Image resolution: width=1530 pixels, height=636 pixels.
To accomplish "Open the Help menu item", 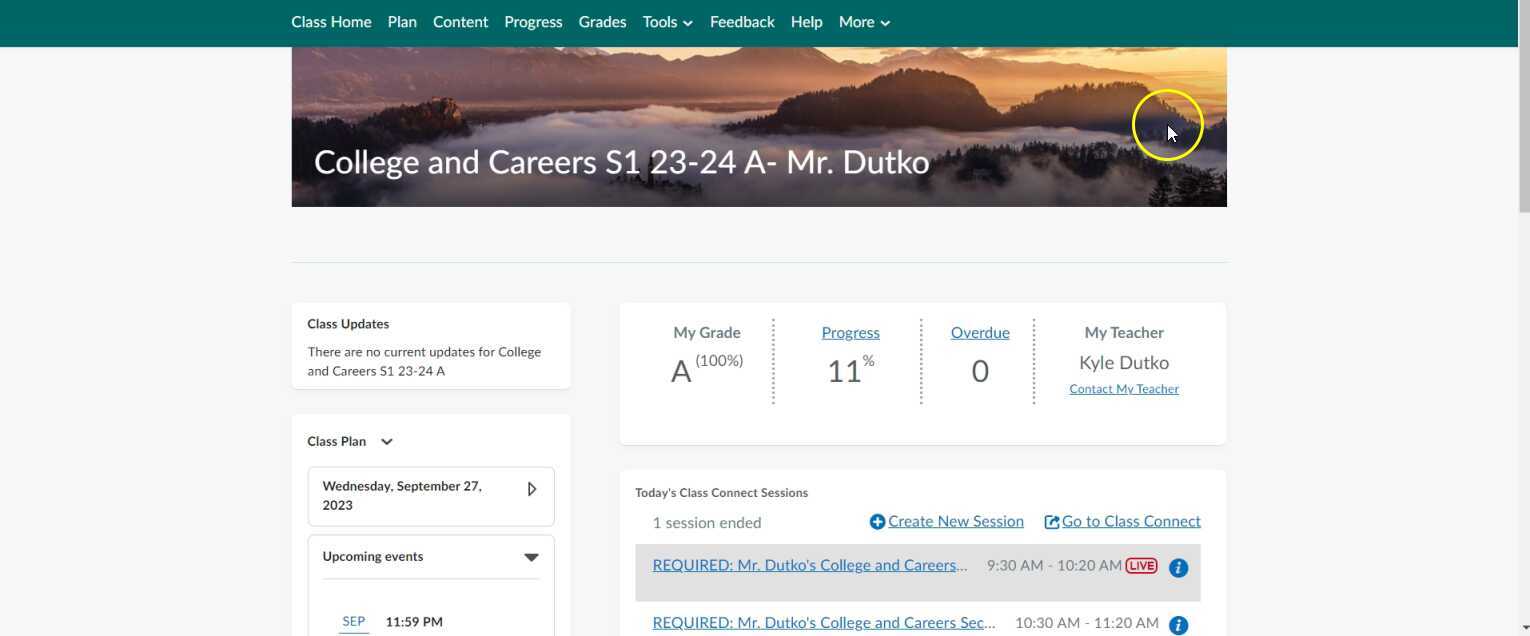I will (806, 21).
